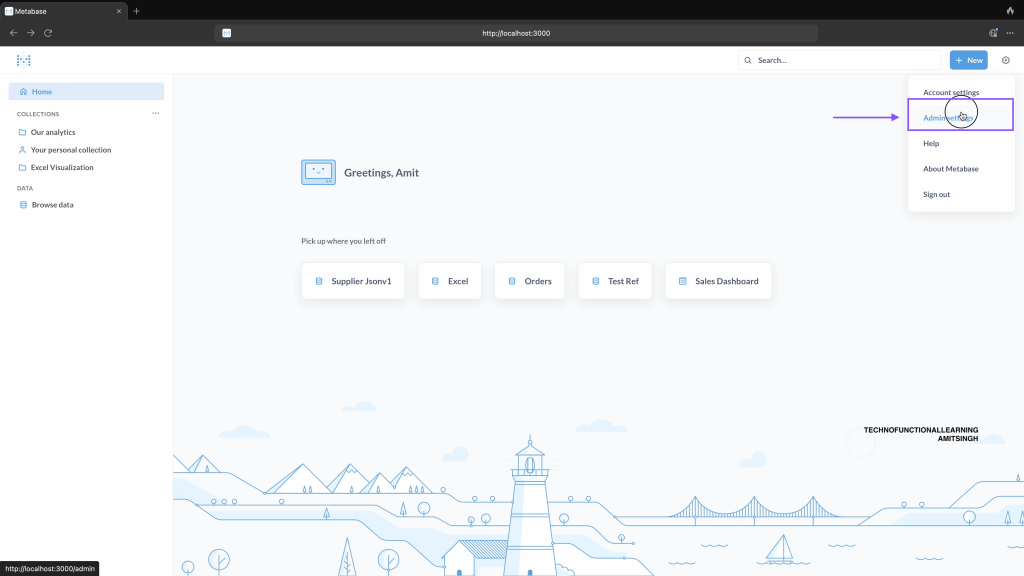Click the Collections ellipsis options icon
Viewport: 1024px width, 576px height.
155,114
